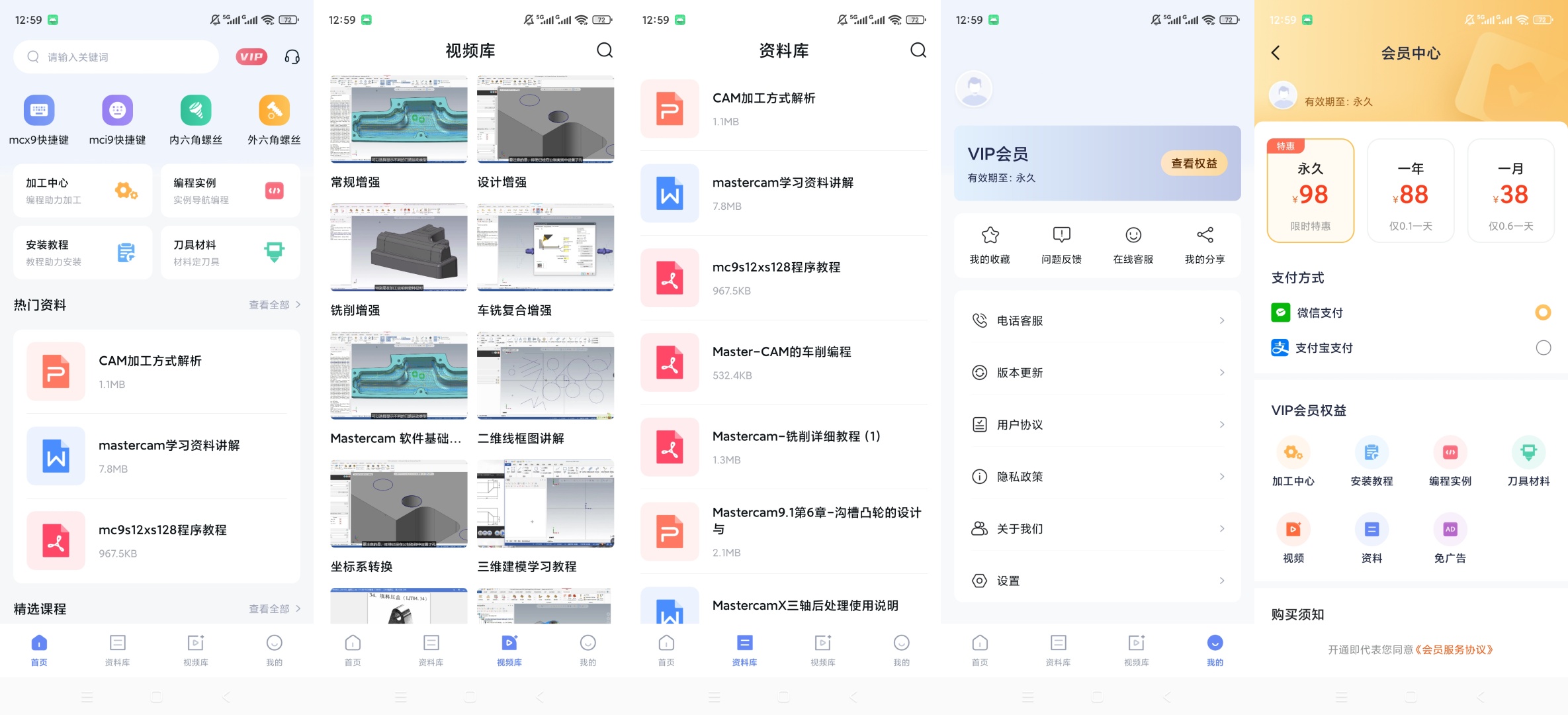Open the 《会员服务协议》 link
The height and width of the screenshot is (715, 1568).
(x=1454, y=650)
